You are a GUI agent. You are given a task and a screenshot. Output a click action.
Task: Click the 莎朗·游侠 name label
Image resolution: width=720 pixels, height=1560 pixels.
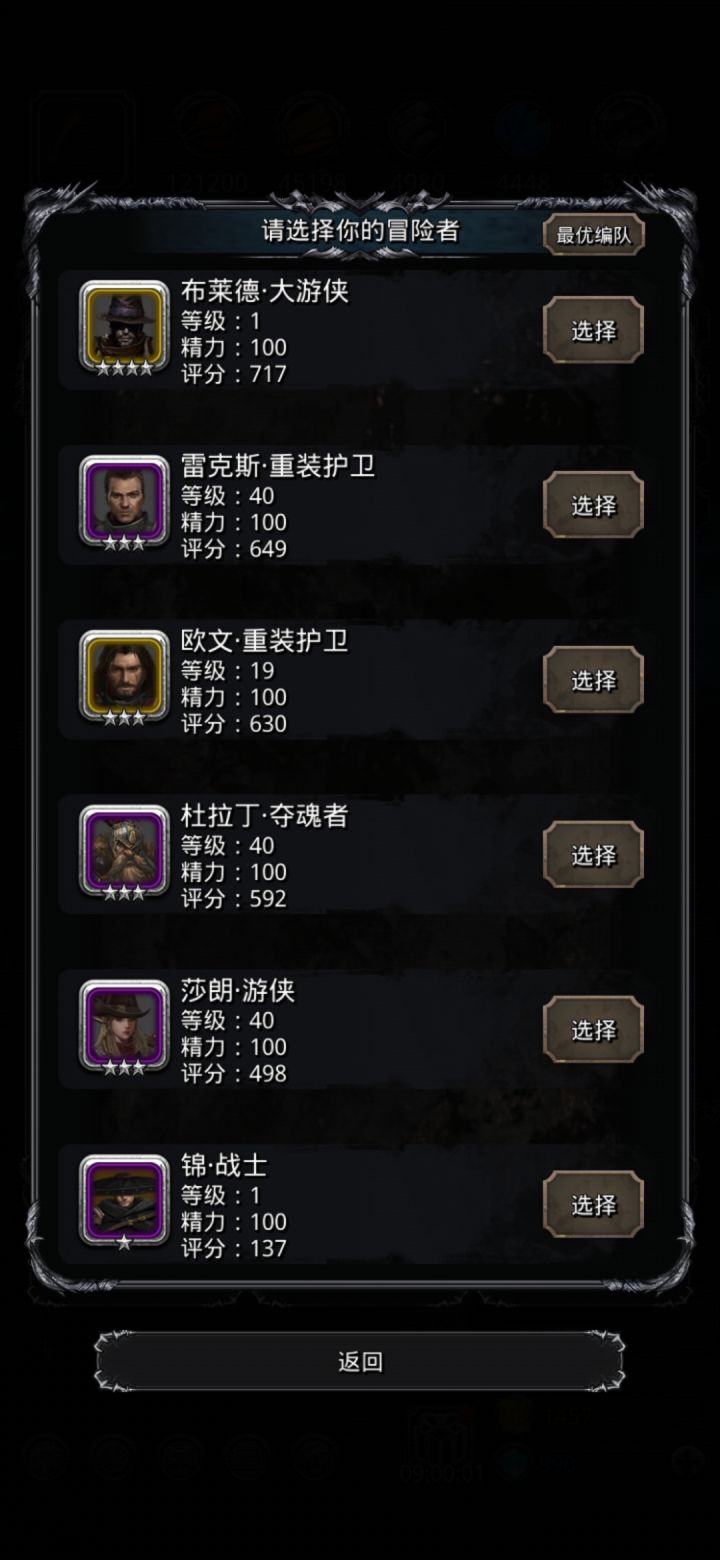(x=238, y=991)
